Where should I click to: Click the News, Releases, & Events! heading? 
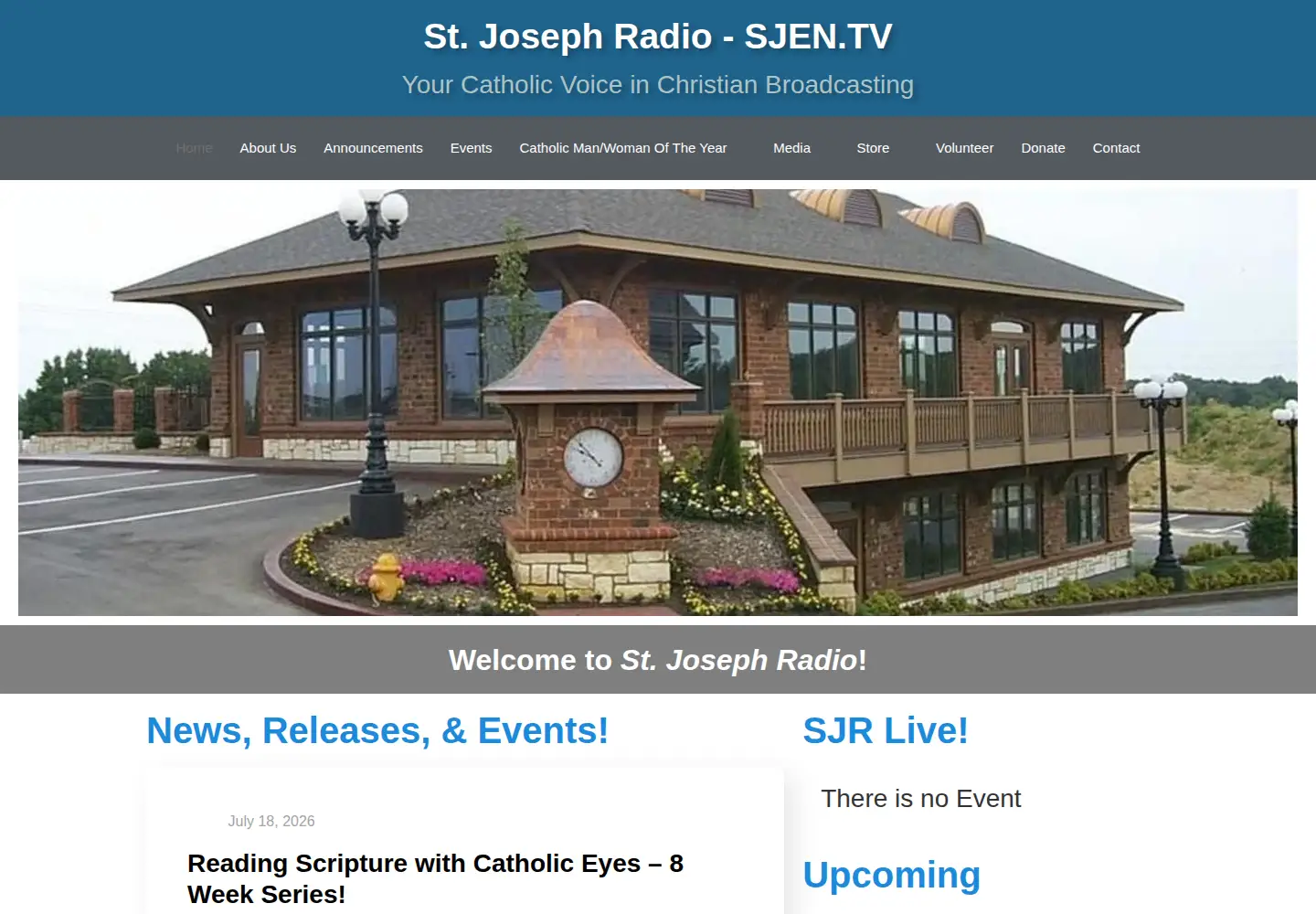coord(377,730)
